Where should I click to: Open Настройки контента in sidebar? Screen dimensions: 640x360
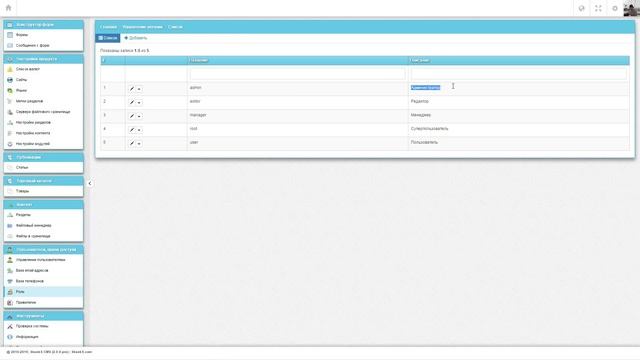coord(43,133)
